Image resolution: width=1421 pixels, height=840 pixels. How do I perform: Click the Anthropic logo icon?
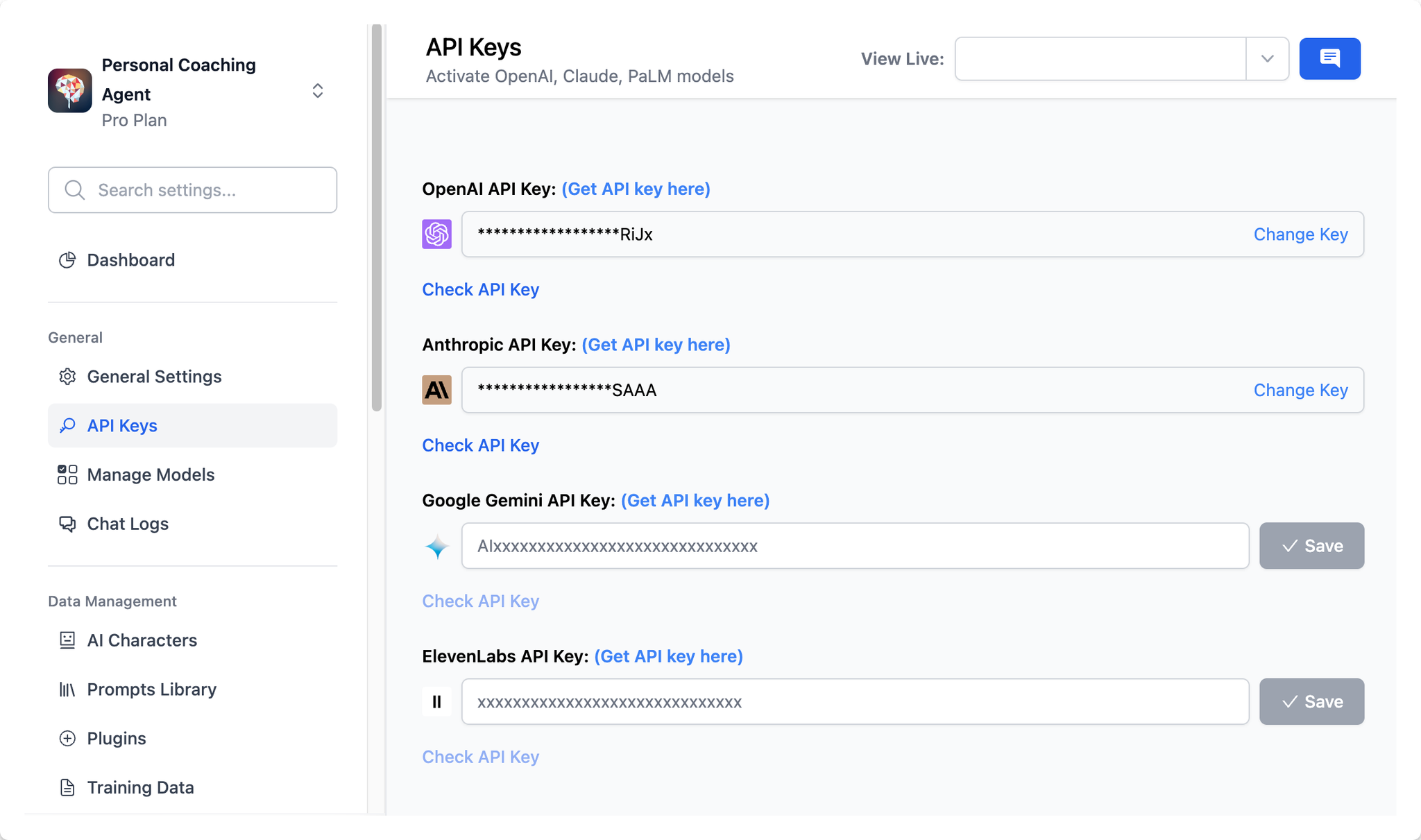[x=436, y=390]
